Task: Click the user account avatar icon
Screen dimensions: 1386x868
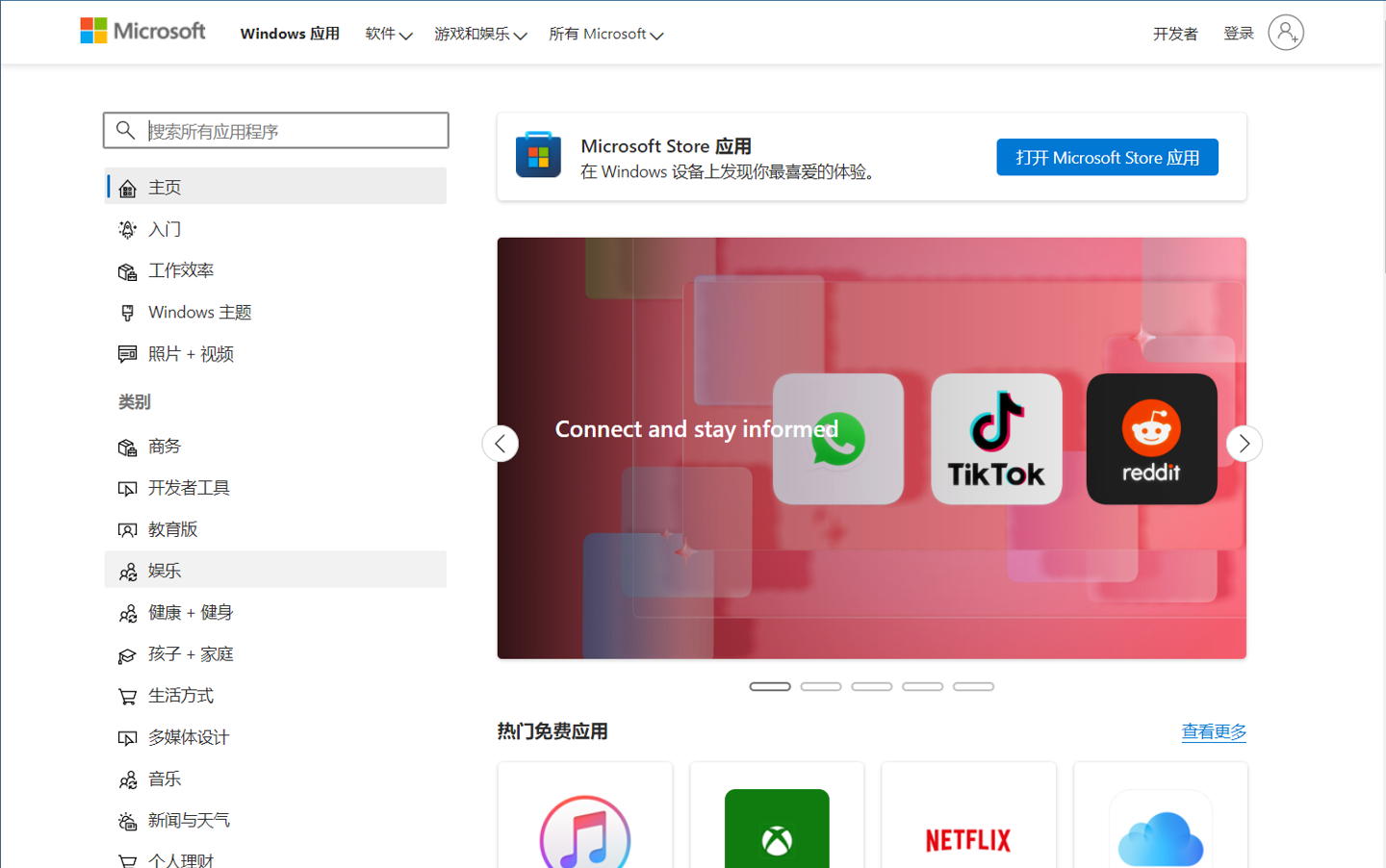Action: [1286, 33]
